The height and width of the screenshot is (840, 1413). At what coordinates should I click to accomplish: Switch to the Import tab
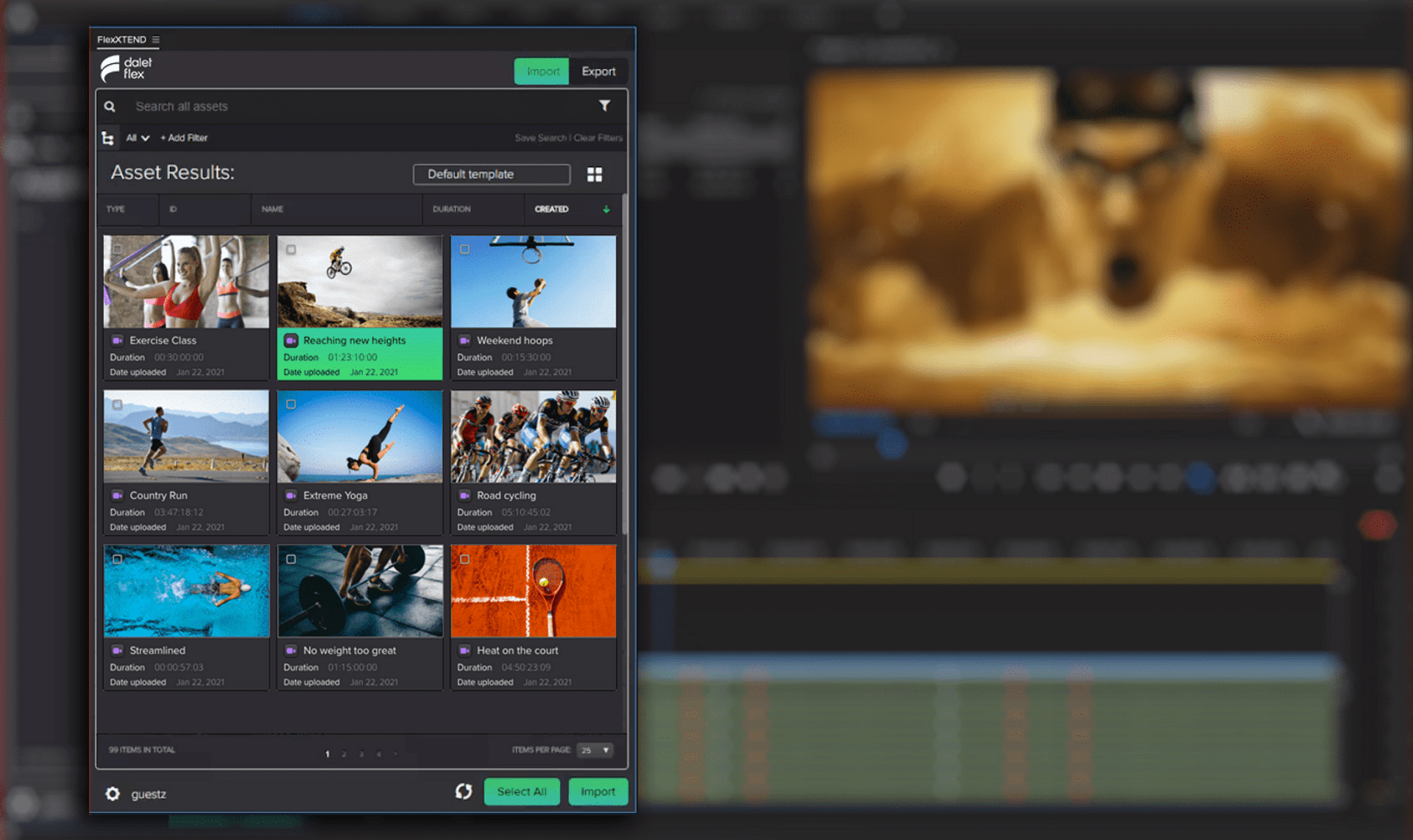point(542,71)
